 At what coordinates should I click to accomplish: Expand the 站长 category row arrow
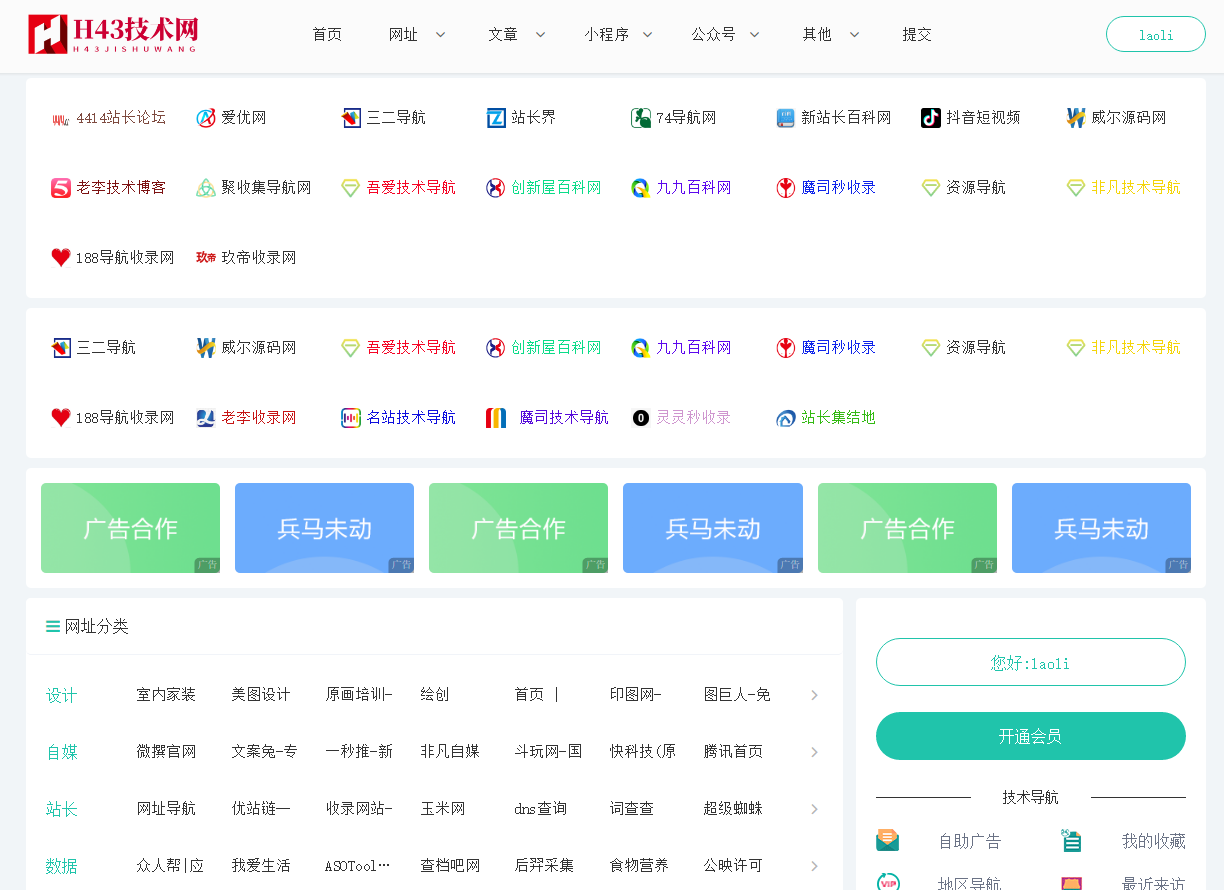[814, 809]
